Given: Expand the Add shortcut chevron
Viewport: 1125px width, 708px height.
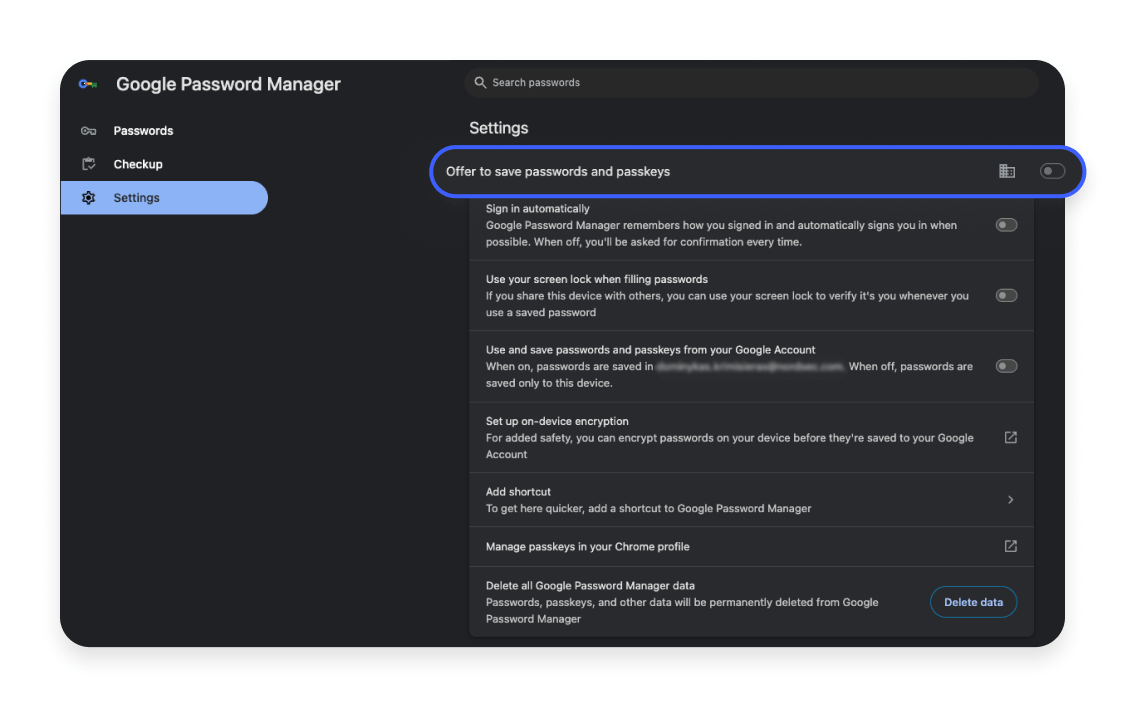Looking at the screenshot, I should [x=1009, y=499].
